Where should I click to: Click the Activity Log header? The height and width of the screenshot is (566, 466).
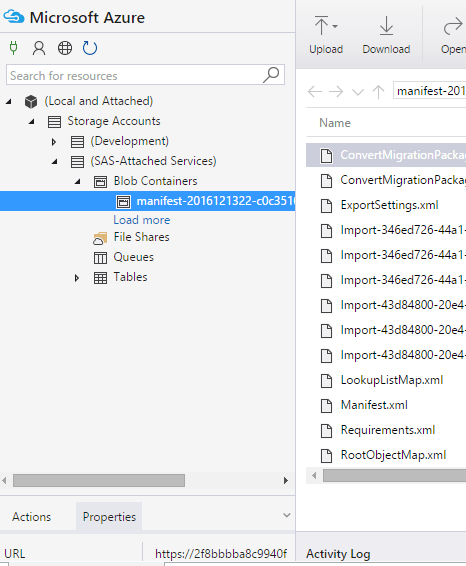coord(338,554)
